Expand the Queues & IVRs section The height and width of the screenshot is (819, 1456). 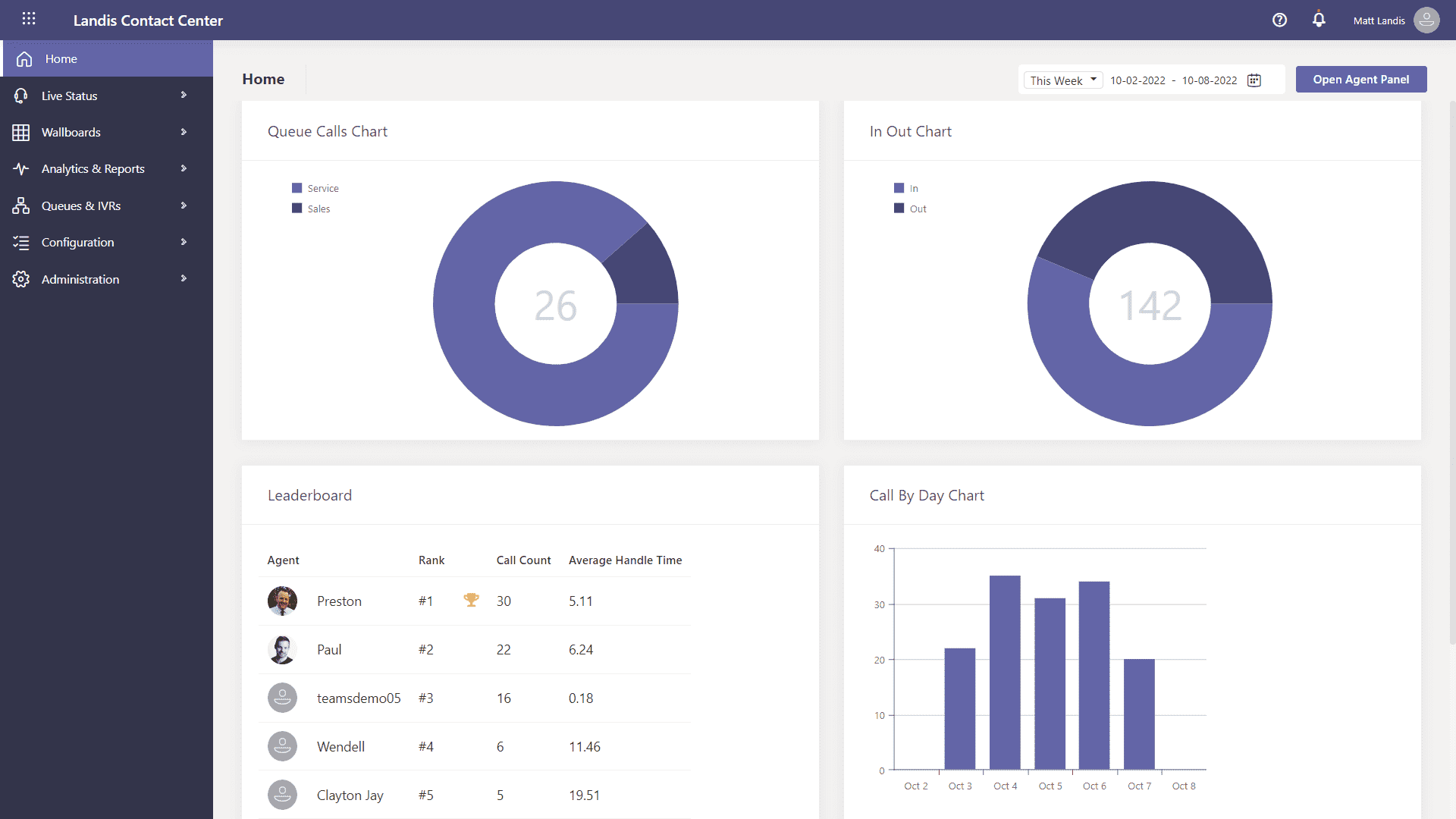coord(184,205)
